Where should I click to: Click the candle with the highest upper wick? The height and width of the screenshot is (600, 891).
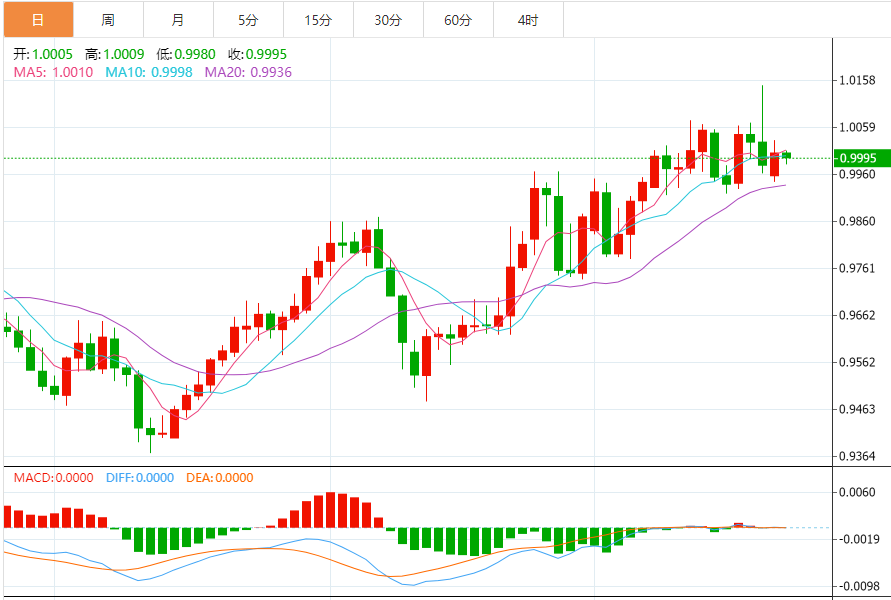pyautogui.click(x=763, y=130)
